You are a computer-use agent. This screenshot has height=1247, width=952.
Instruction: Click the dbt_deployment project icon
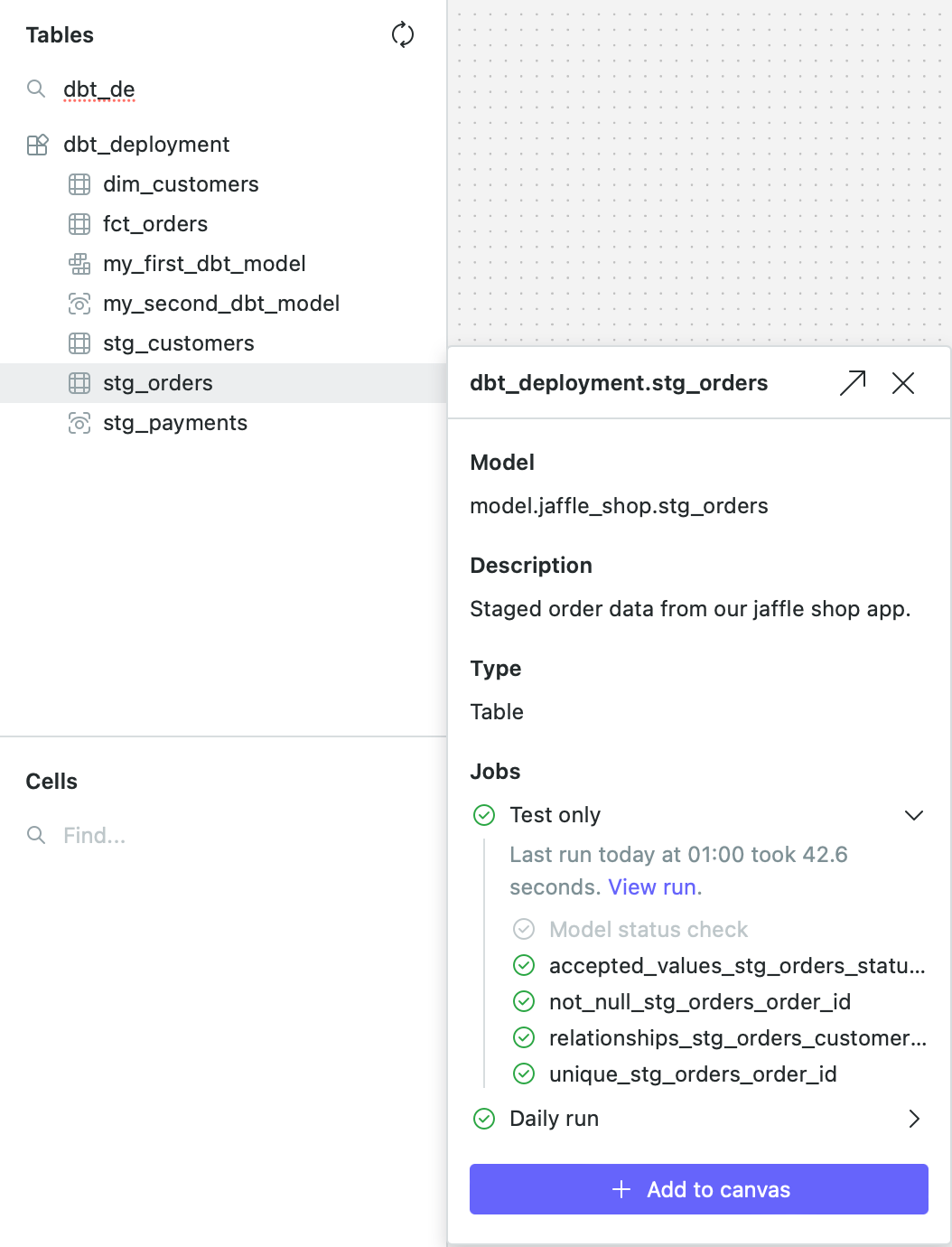click(x=38, y=144)
